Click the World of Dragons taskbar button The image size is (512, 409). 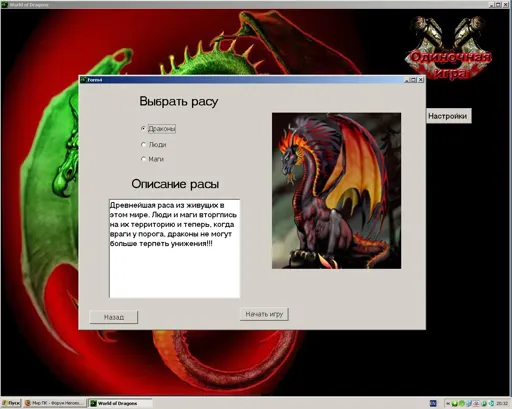tap(120, 403)
